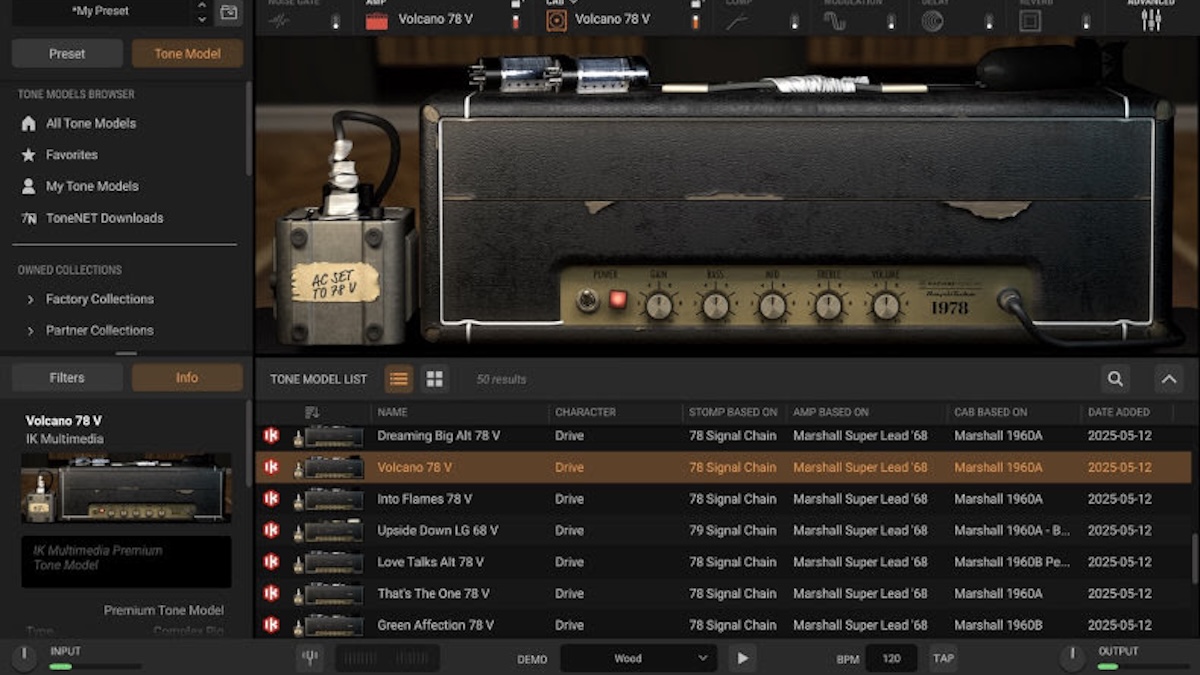
Task: Sort by the Date Added column header
Action: (x=1118, y=412)
